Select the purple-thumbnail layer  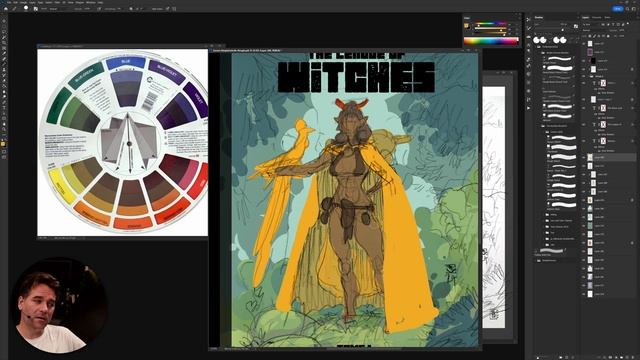click(590, 52)
